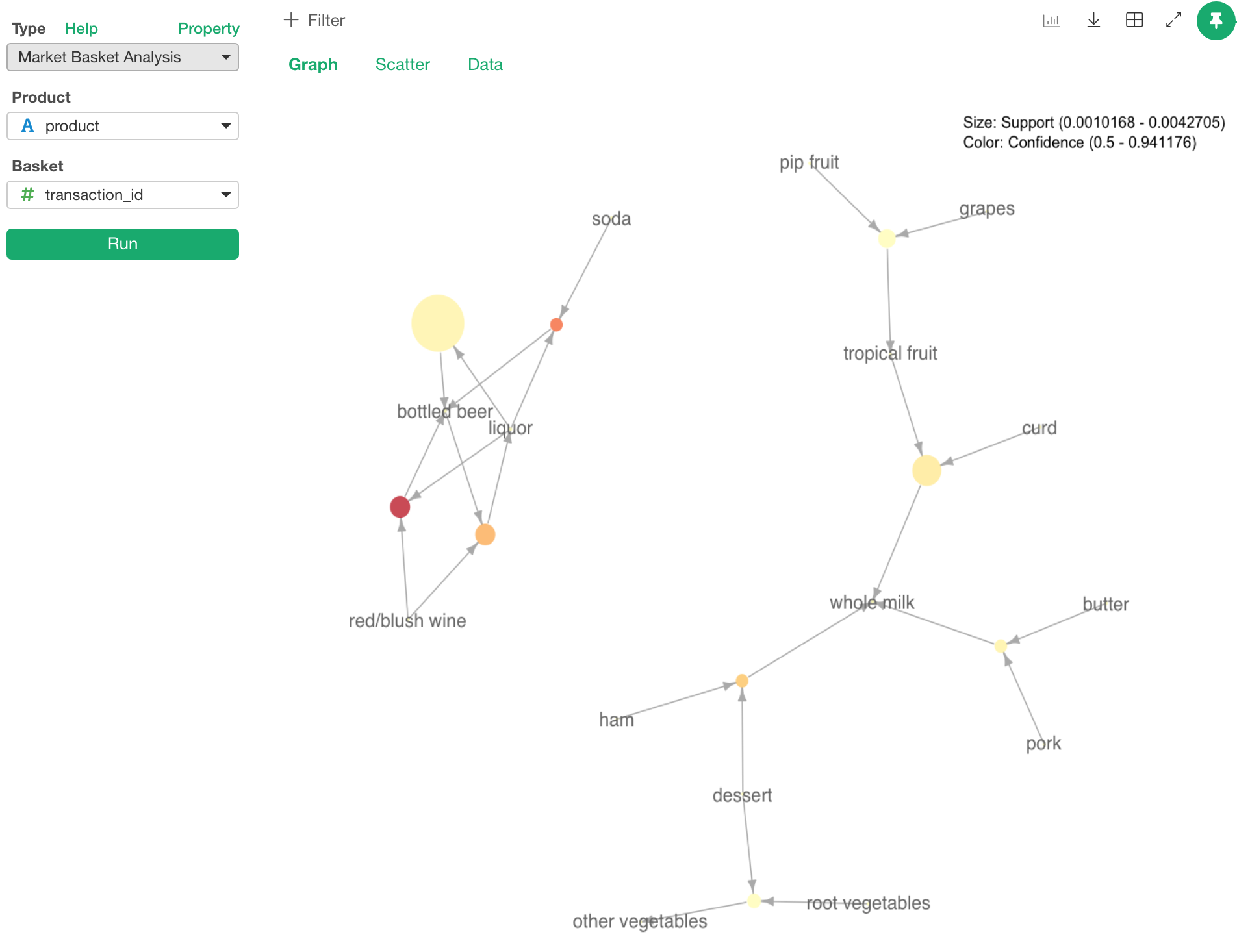Open the Market Basket Analysis type dropdown
1237x952 pixels.
(x=123, y=57)
